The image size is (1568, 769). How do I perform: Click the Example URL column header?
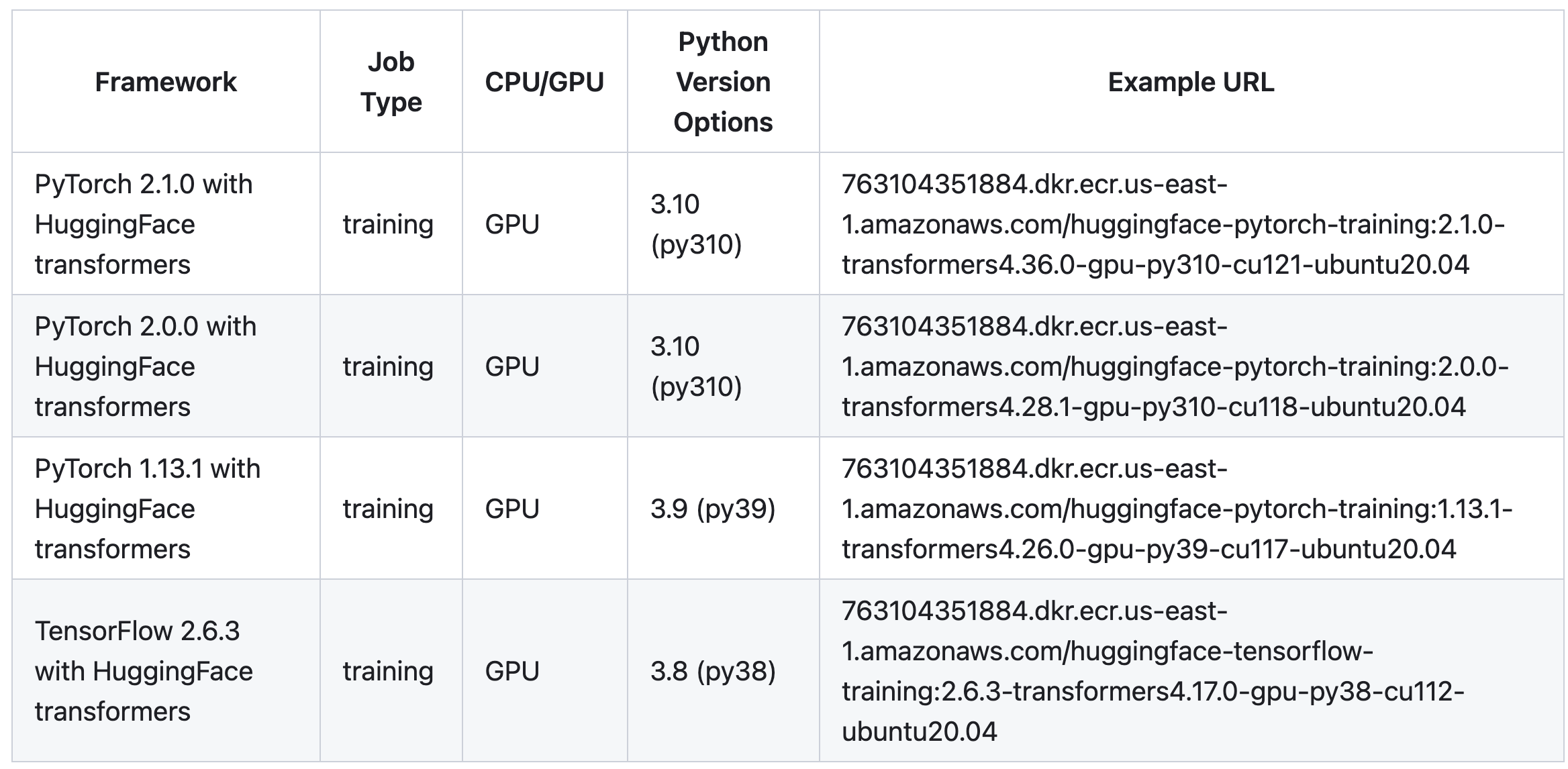click(x=1191, y=83)
